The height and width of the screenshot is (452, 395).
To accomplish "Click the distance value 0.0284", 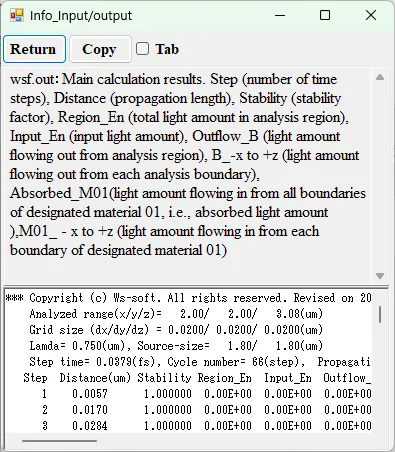I will point(90,426).
